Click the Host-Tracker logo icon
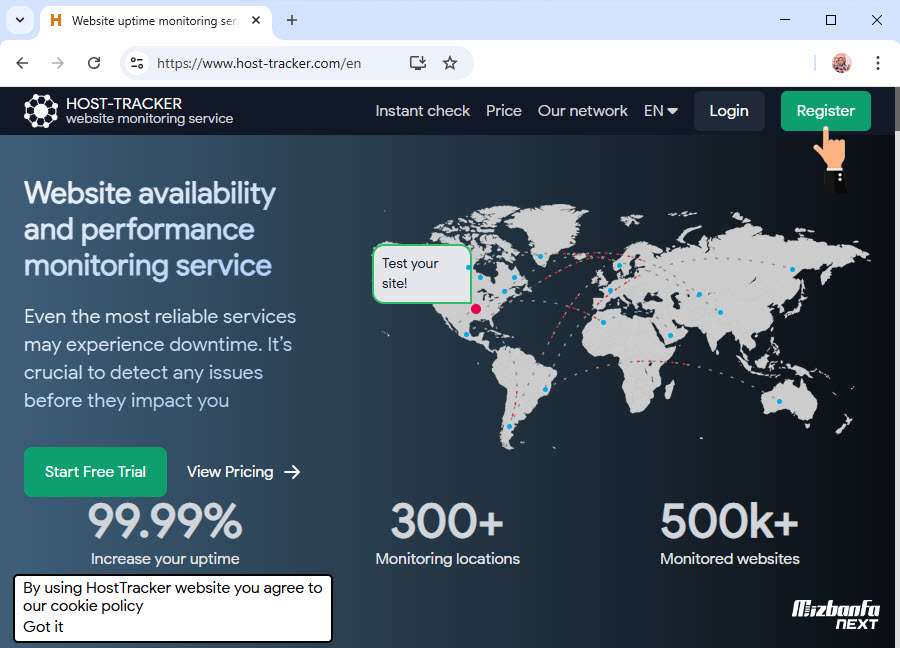900x648 pixels. (x=41, y=110)
